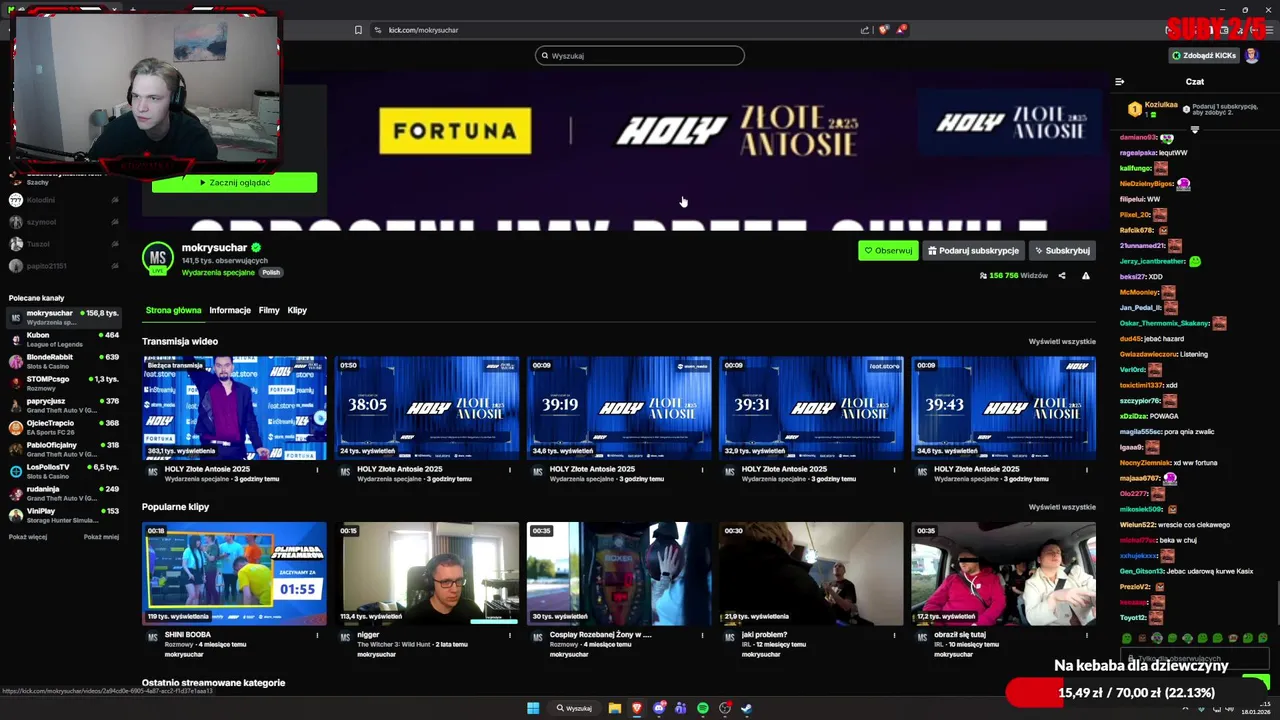
Task: Open the live Bieżąca transmisja video thumbnail
Action: (234, 408)
